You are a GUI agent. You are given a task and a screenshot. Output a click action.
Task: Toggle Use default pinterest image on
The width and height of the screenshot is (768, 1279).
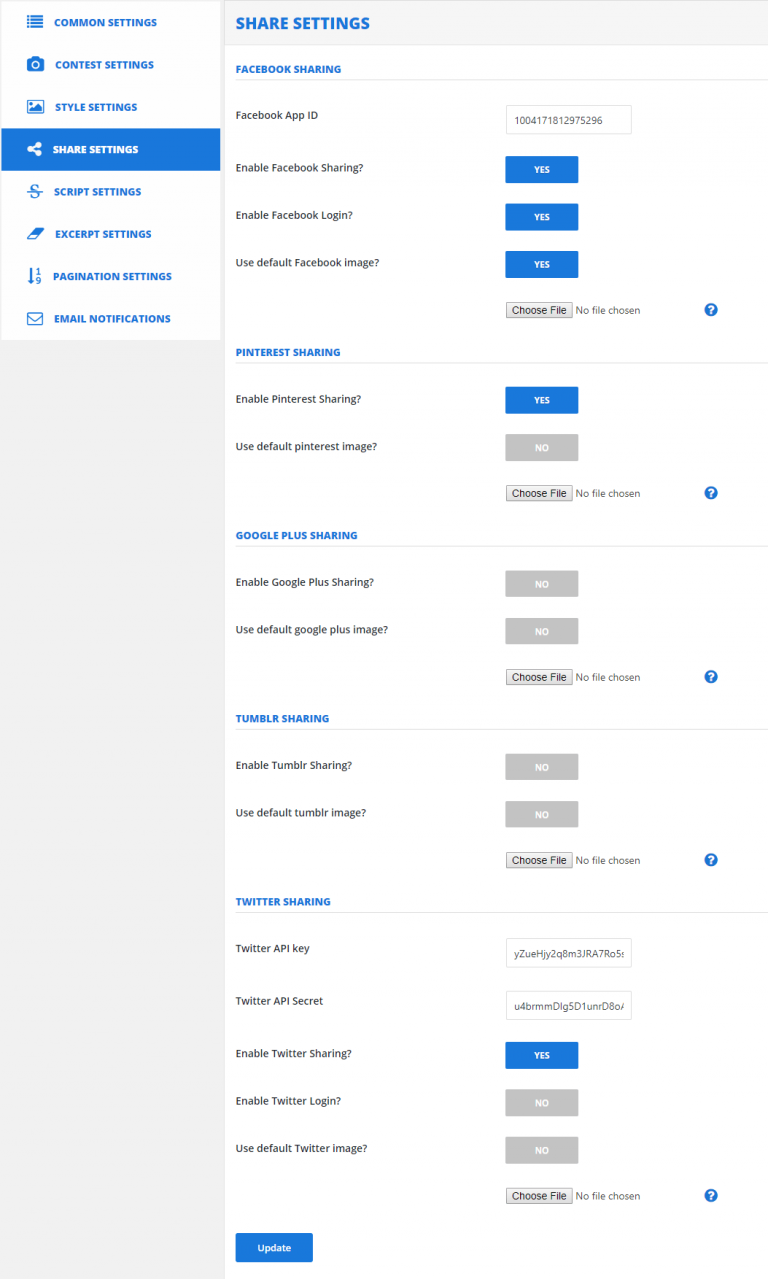pyautogui.click(x=542, y=448)
